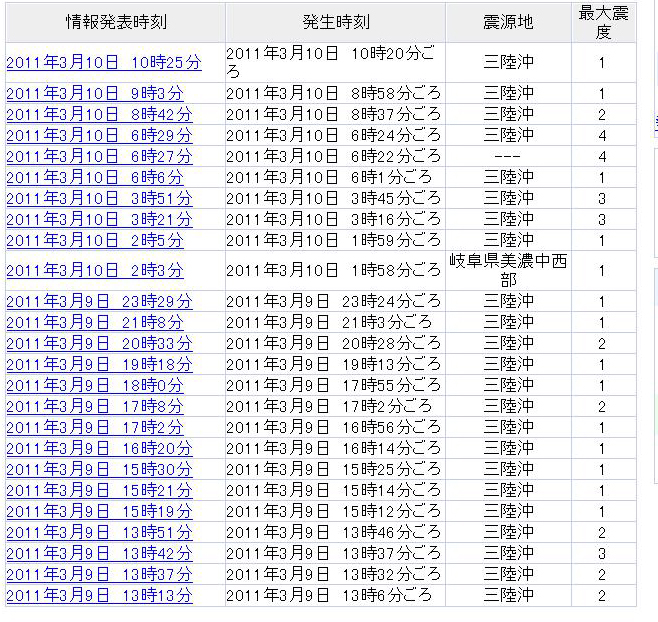Open the 2011年3月9日 13時42分 report link
The width and height of the screenshot is (658, 622).
tap(99, 553)
